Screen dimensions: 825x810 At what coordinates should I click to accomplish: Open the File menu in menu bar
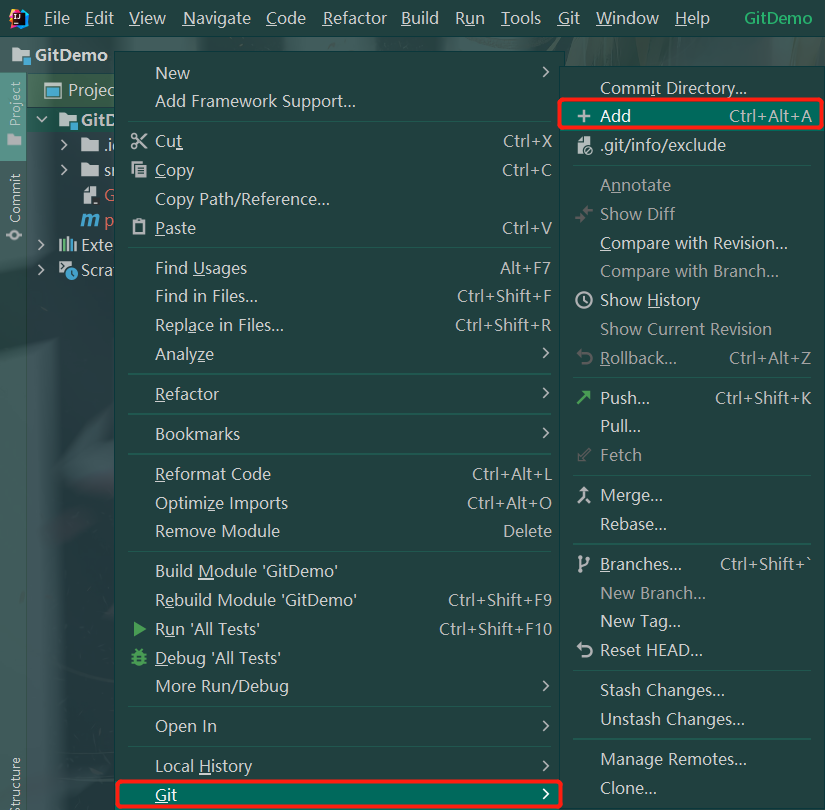tap(56, 18)
